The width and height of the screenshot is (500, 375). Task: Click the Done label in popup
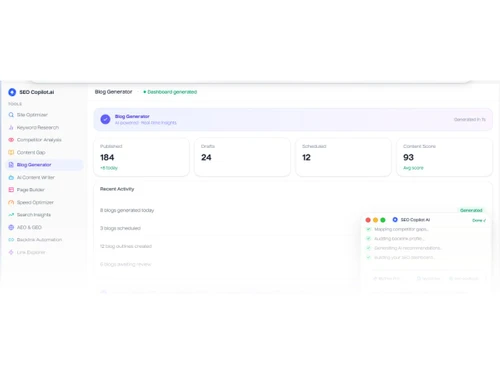tap(479, 220)
